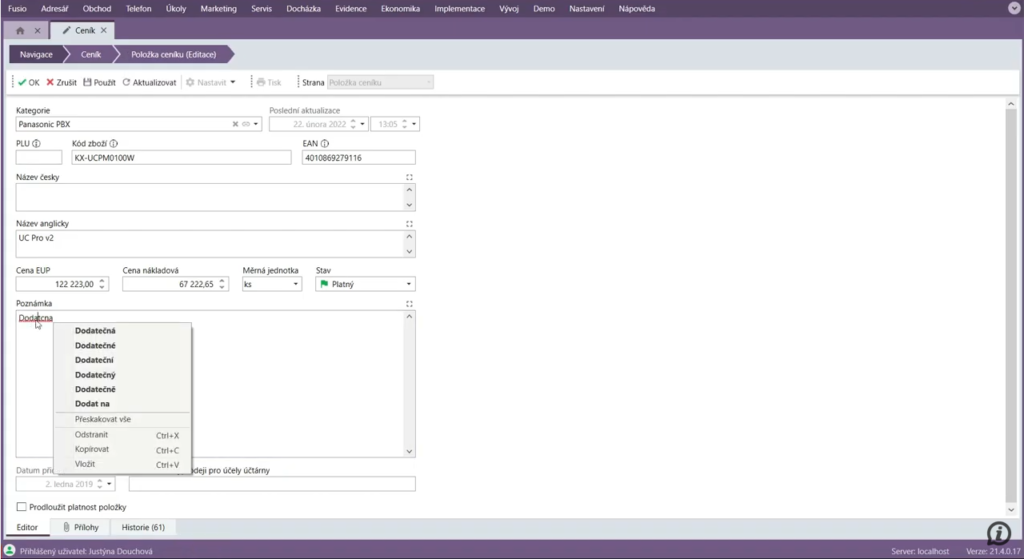This screenshot has width=1024, height=559.
Task: Switch to the Historie (61) tab
Action: (143, 527)
